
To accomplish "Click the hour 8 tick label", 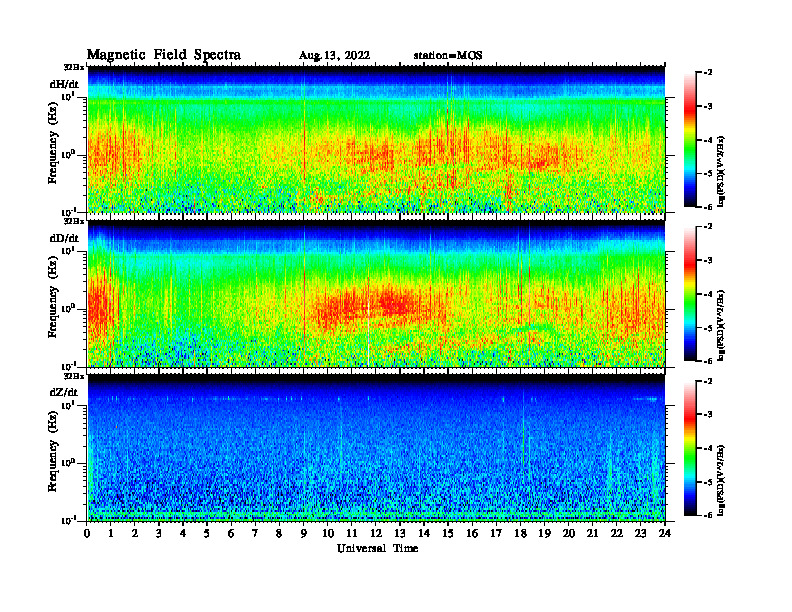I will pyautogui.click(x=279, y=534).
